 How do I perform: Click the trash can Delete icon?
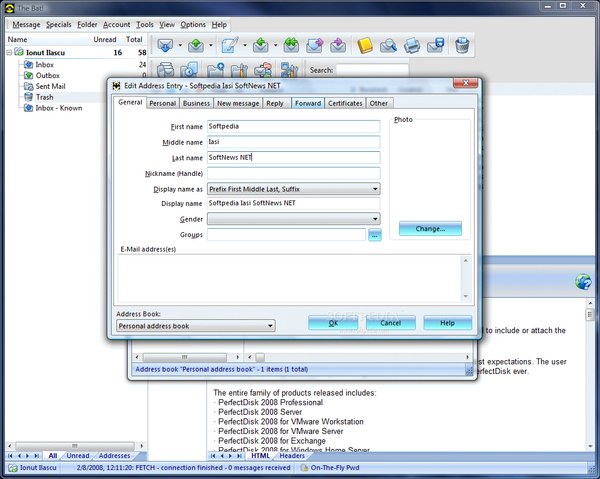pyautogui.click(x=462, y=45)
